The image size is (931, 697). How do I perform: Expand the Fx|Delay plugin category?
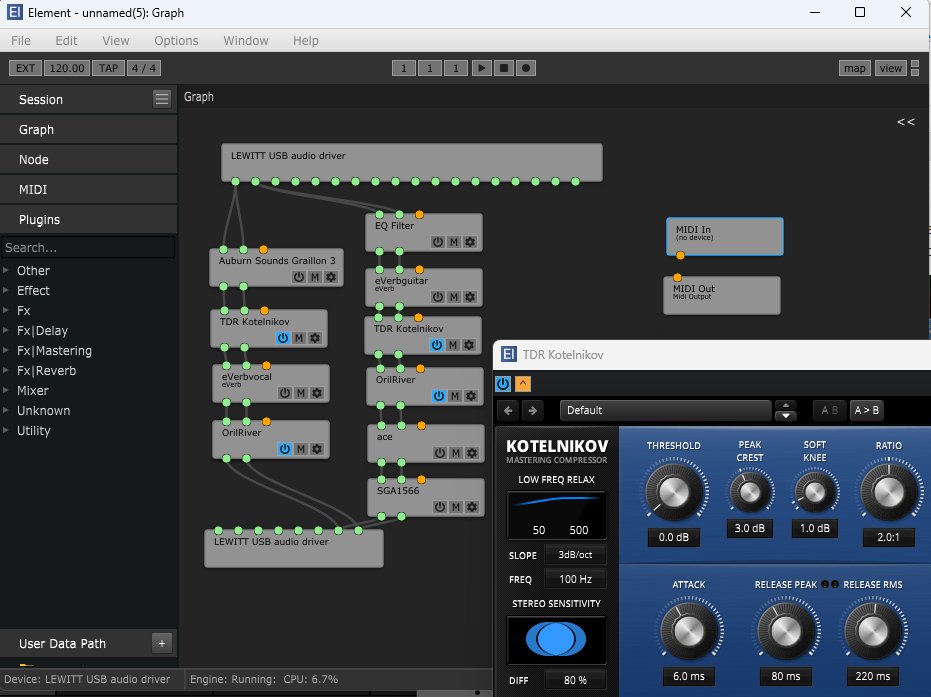tap(6, 331)
